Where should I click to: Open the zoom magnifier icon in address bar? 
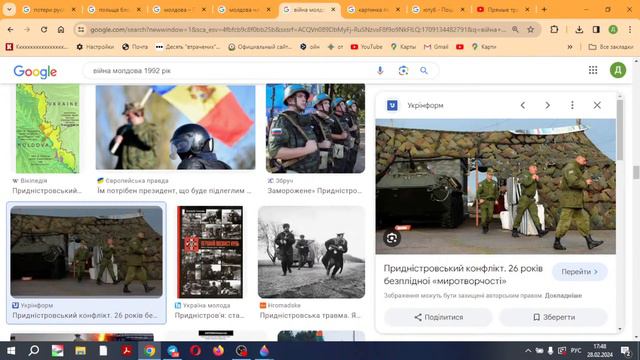pyautogui.click(x=515, y=29)
